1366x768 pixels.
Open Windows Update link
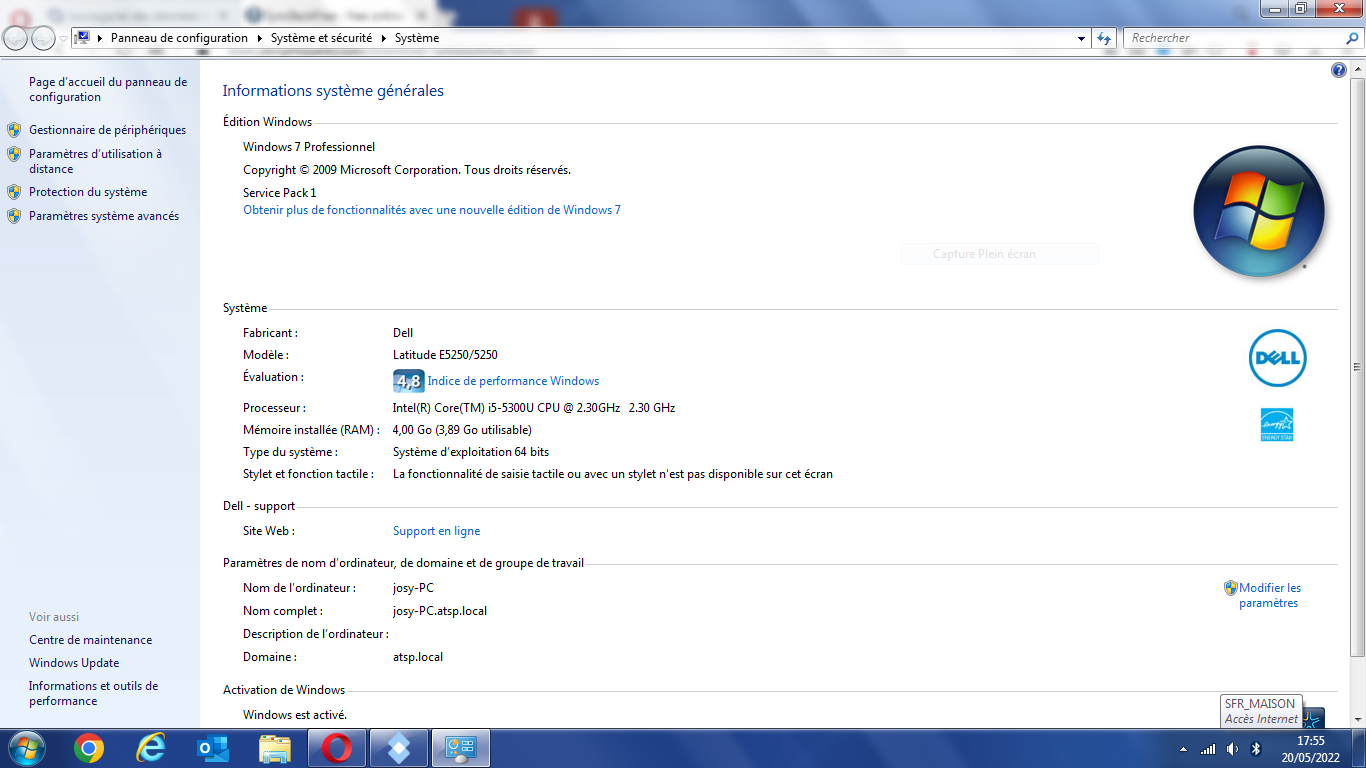[74, 663]
